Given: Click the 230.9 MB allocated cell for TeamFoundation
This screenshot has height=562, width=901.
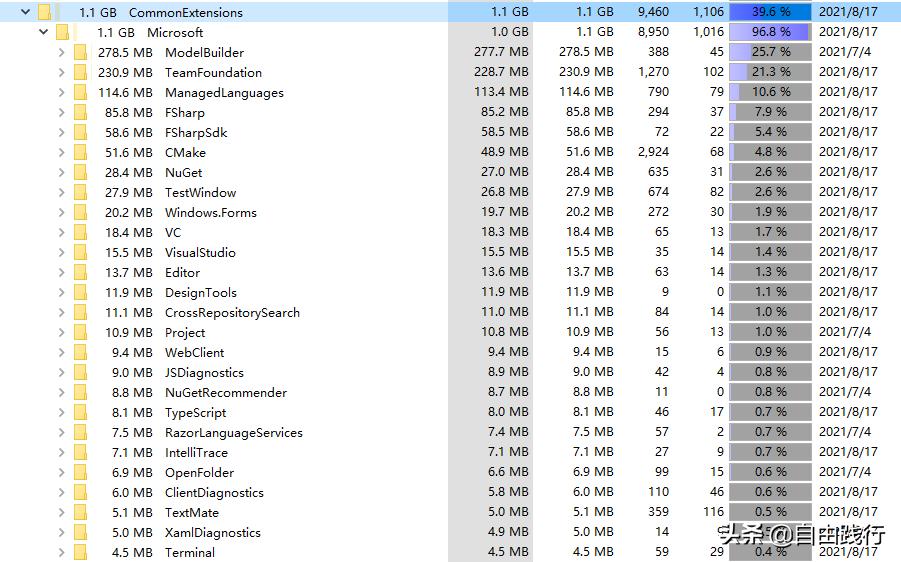Looking at the screenshot, I should click(586, 72).
